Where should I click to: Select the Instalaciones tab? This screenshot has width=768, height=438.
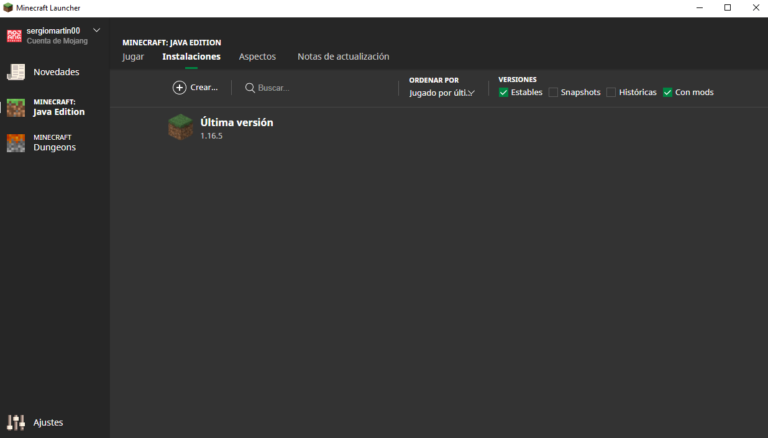[192, 57]
